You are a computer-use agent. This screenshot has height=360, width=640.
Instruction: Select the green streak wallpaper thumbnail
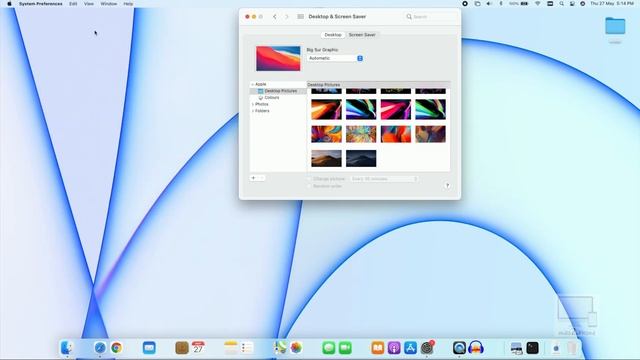tap(430, 109)
